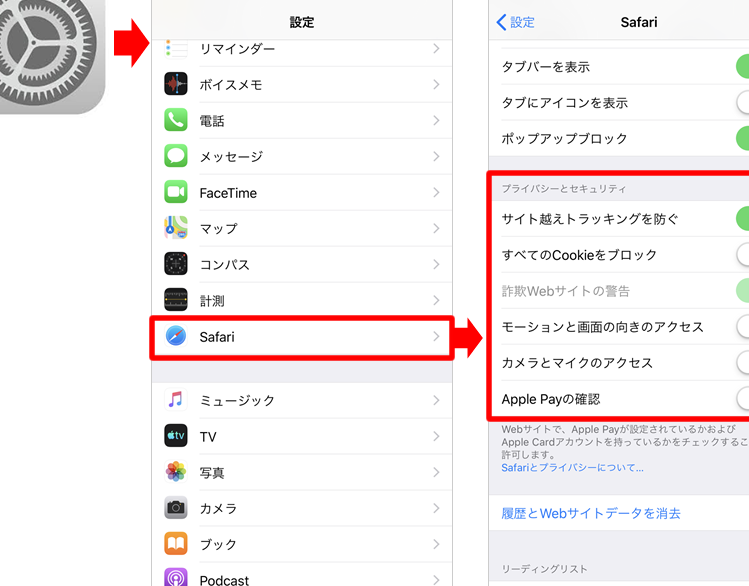Select the メッセージ row label

(x=231, y=157)
